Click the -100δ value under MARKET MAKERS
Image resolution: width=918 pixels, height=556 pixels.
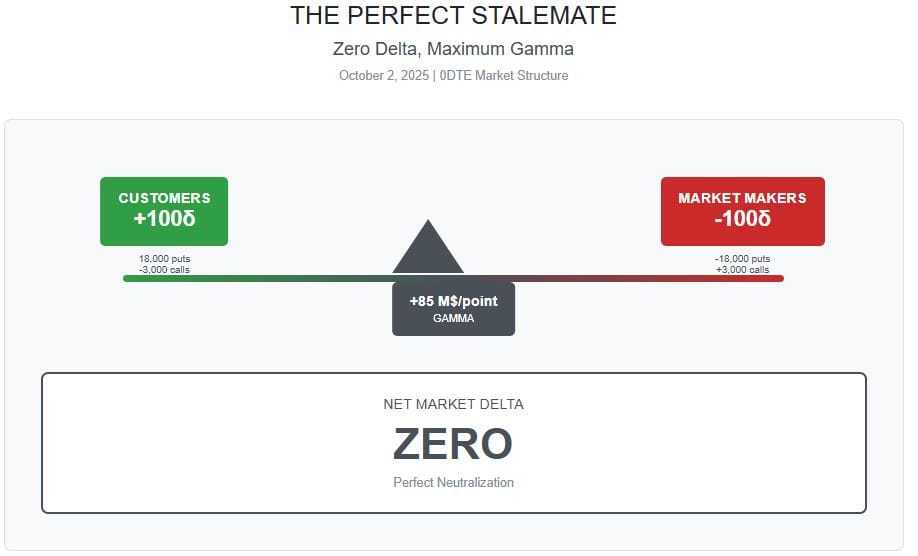[742, 219]
